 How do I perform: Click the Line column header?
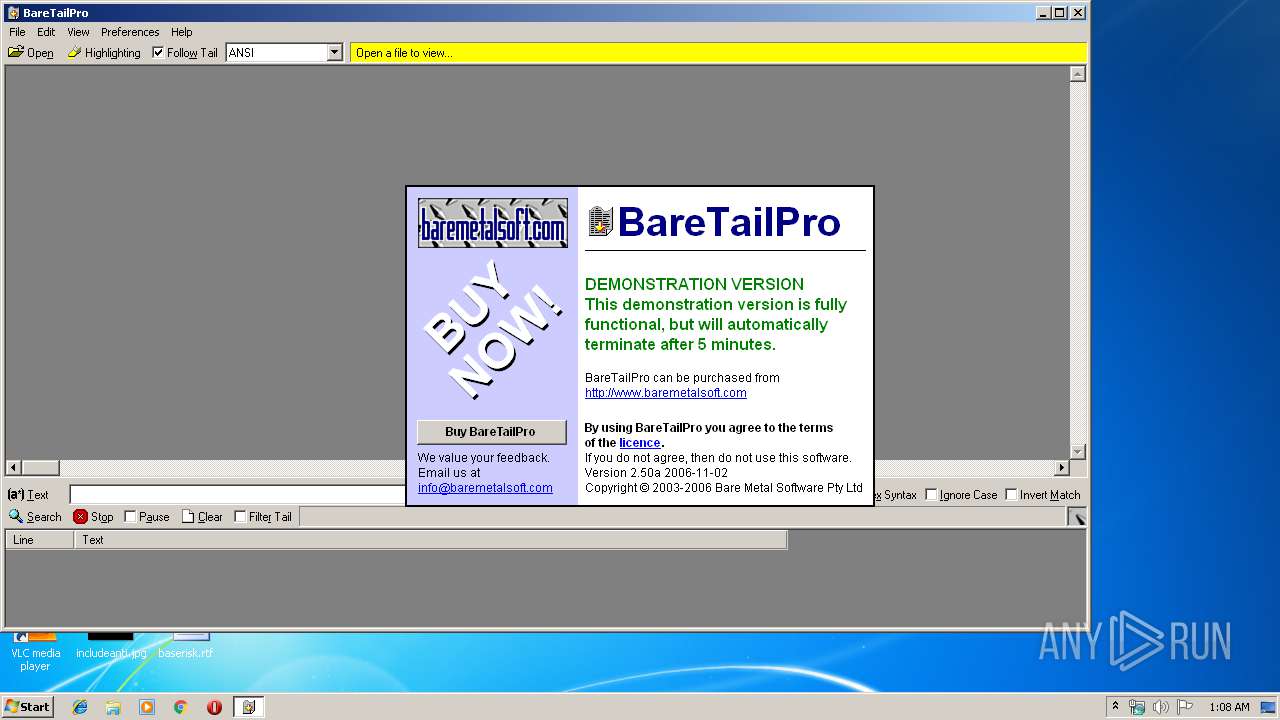40,540
